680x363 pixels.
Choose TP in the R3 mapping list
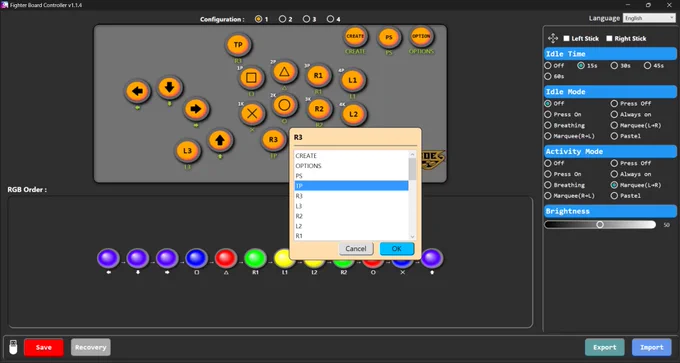click(351, 186)
